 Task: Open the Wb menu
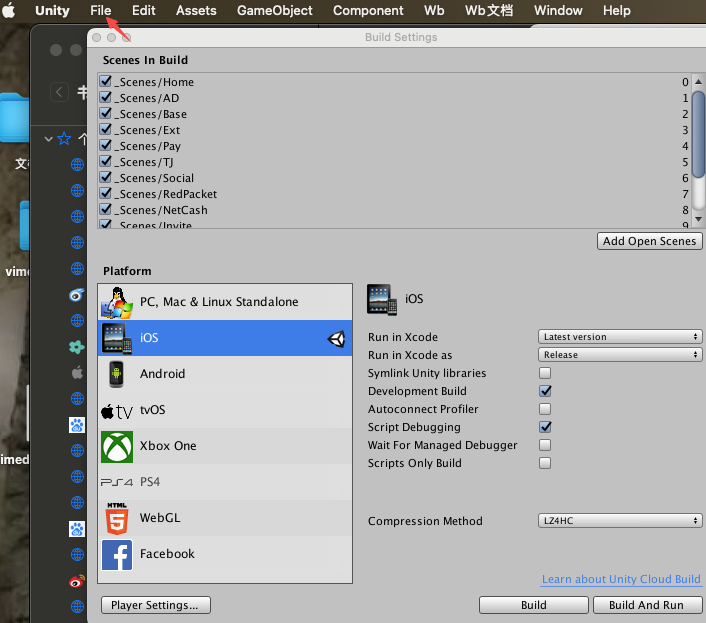434,10
